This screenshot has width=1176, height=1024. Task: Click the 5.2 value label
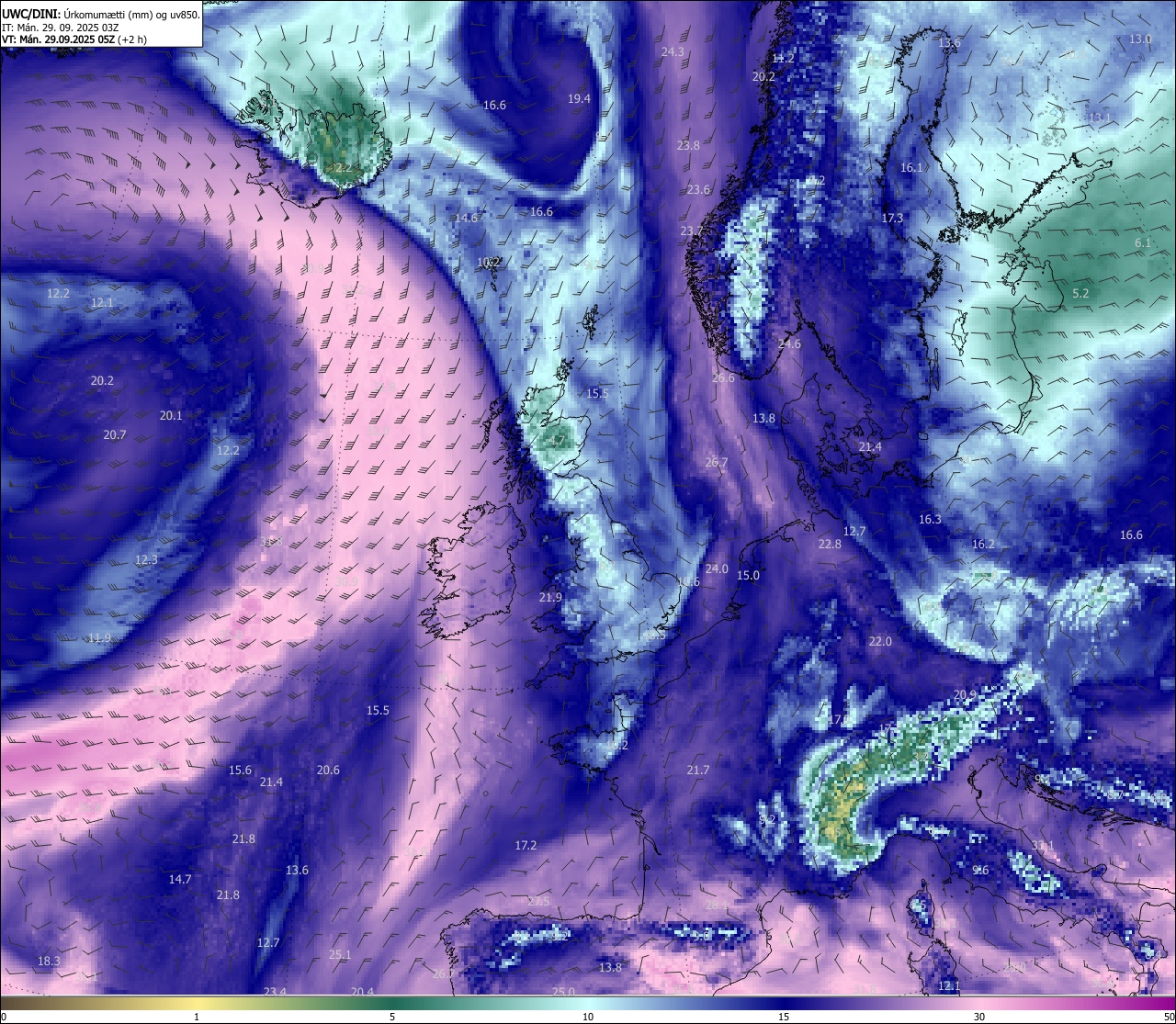click(x=1080, y=293)
